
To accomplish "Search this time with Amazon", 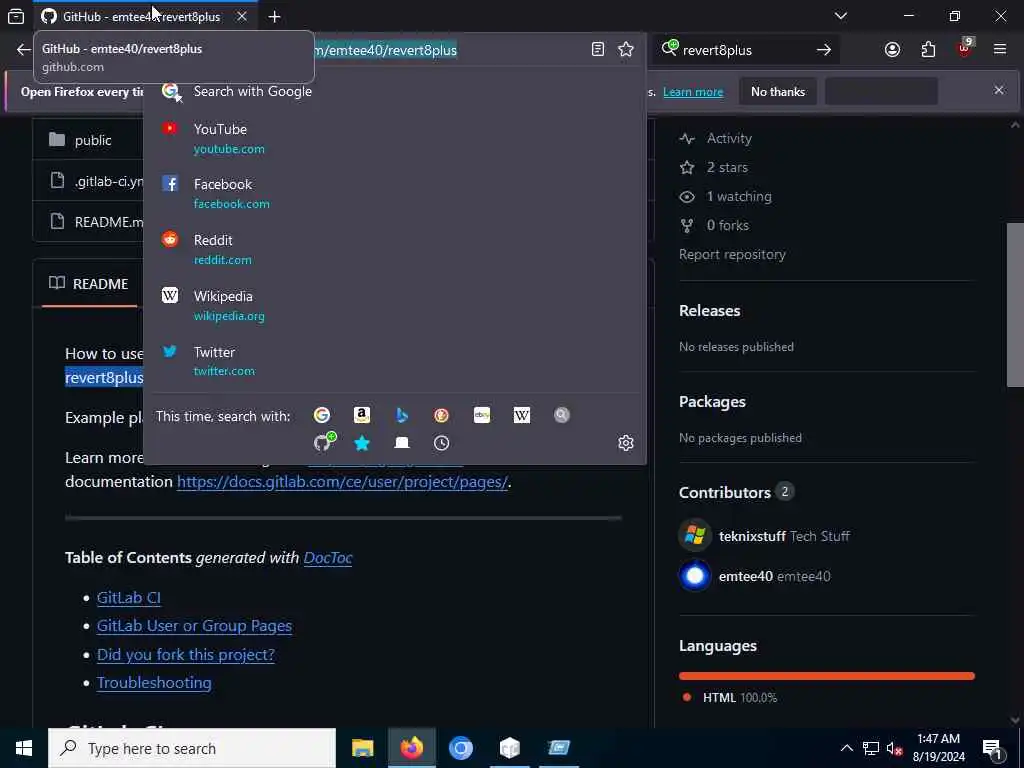I will 362,415.
